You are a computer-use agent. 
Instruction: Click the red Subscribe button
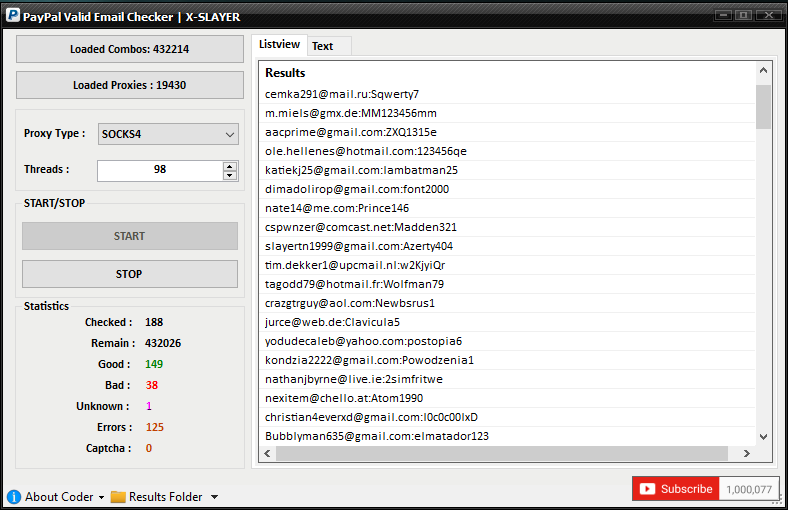point(676,489)
